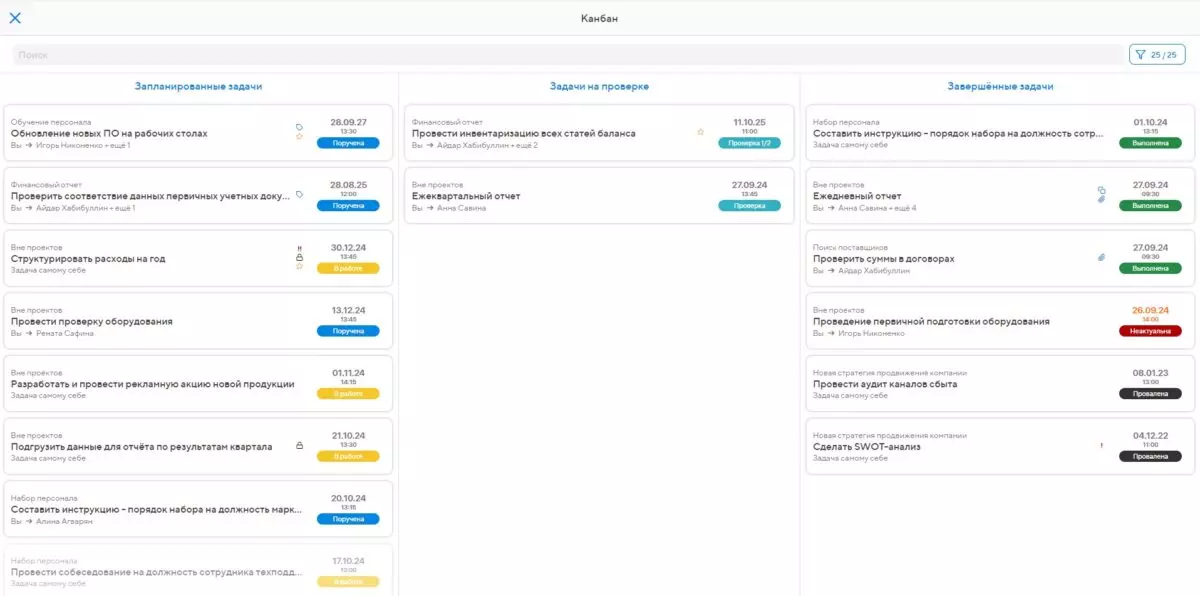The width and height of the screenshot is (1200, 596).
Task: Click the copy icon on Ежедневный отчет card
Action: (1101, 190)
